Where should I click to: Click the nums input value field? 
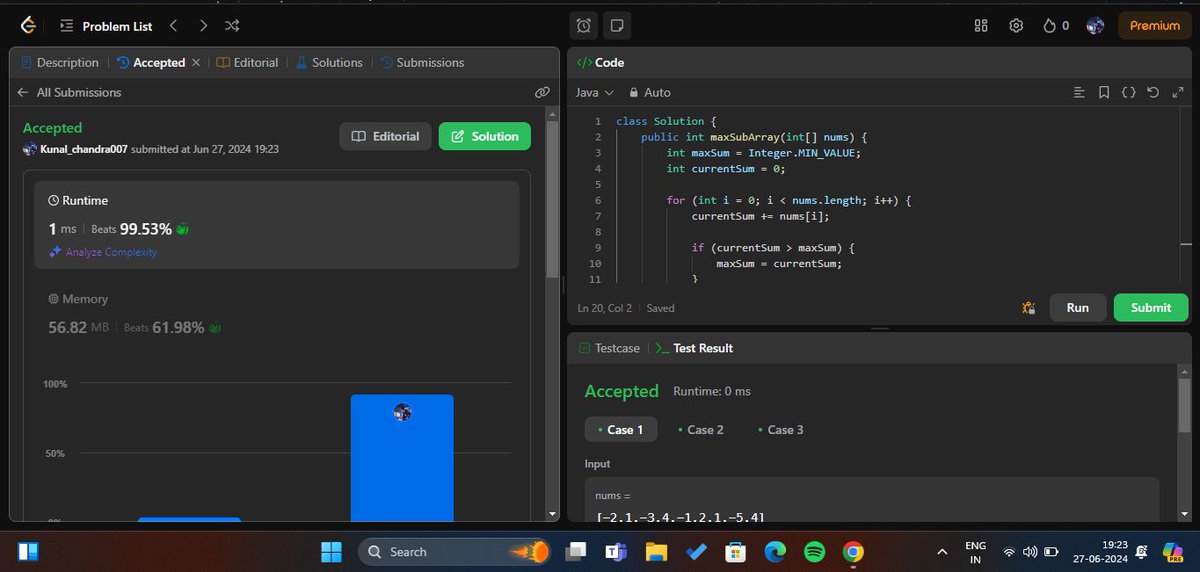pos(872,498)
